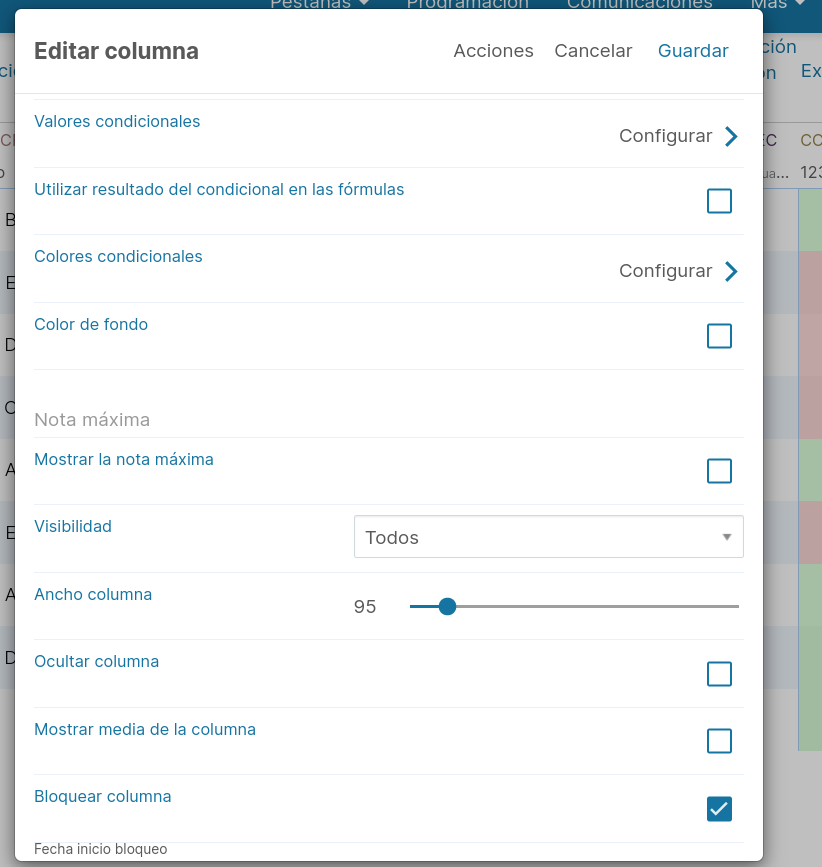Open Pestañas menu in background top bar

click(320, 4)
